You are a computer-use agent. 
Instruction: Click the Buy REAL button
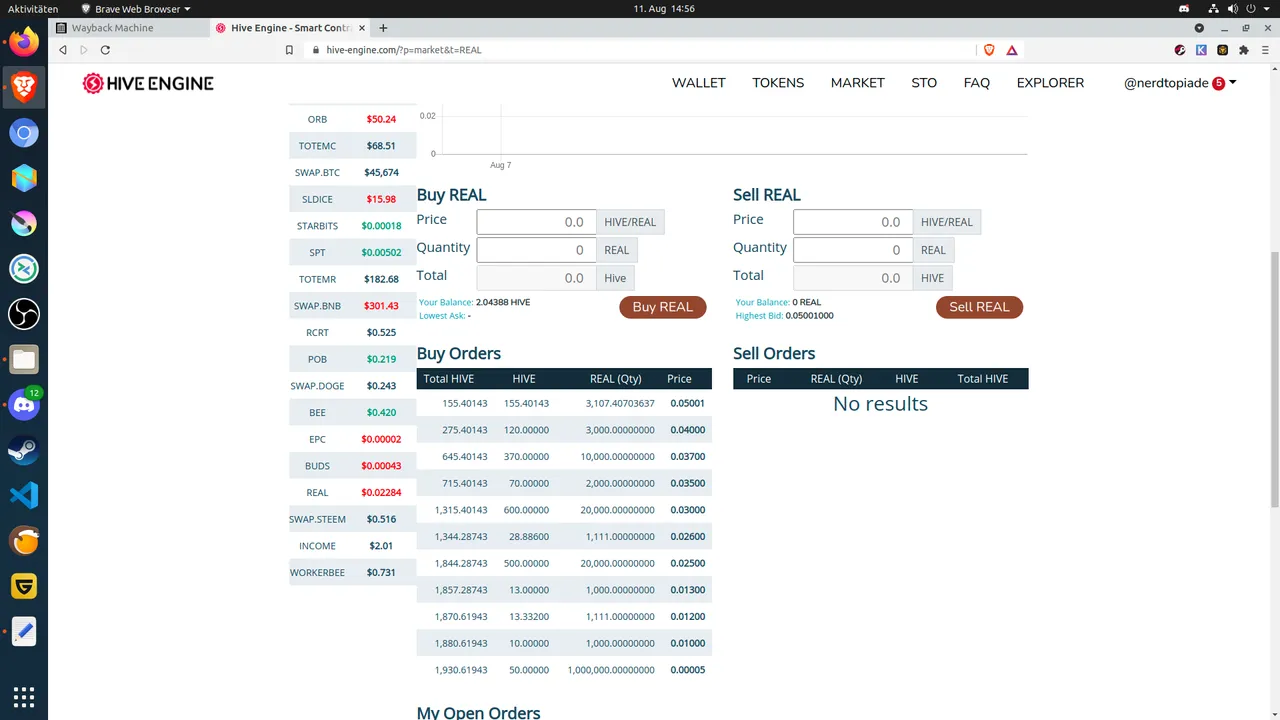coord(662,307)
